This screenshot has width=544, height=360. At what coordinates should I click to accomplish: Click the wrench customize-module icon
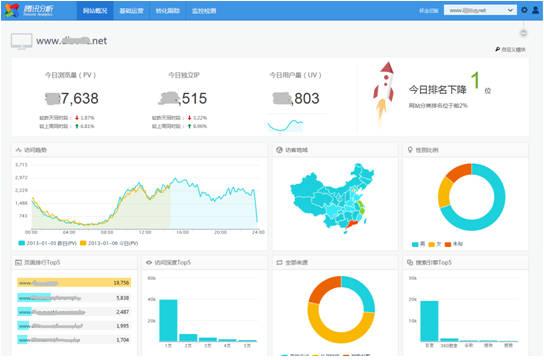click(497, 50)
